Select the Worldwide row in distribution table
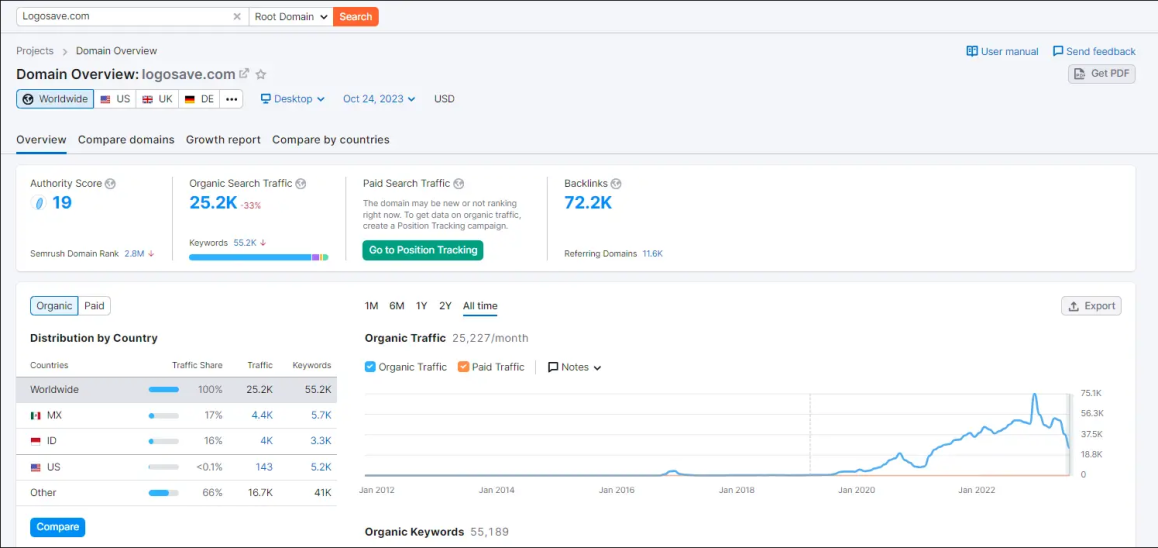Viewport: 1158px width, 548px height. point(177,390)
